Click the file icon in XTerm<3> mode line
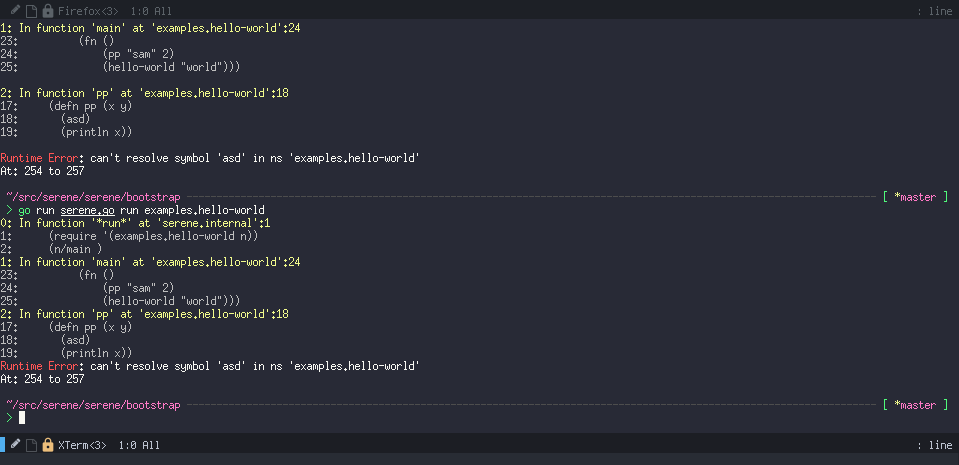 (31, 445)
